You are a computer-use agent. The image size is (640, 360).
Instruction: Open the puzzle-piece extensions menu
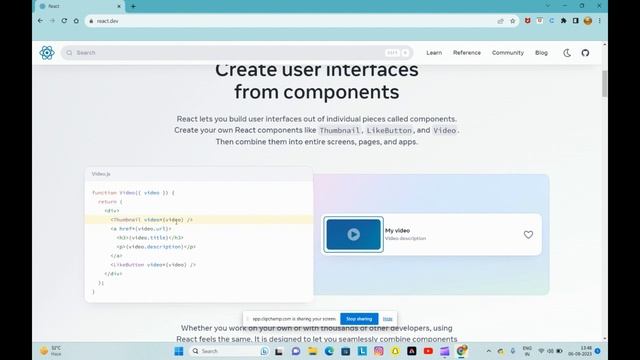[x=564, y=21]
